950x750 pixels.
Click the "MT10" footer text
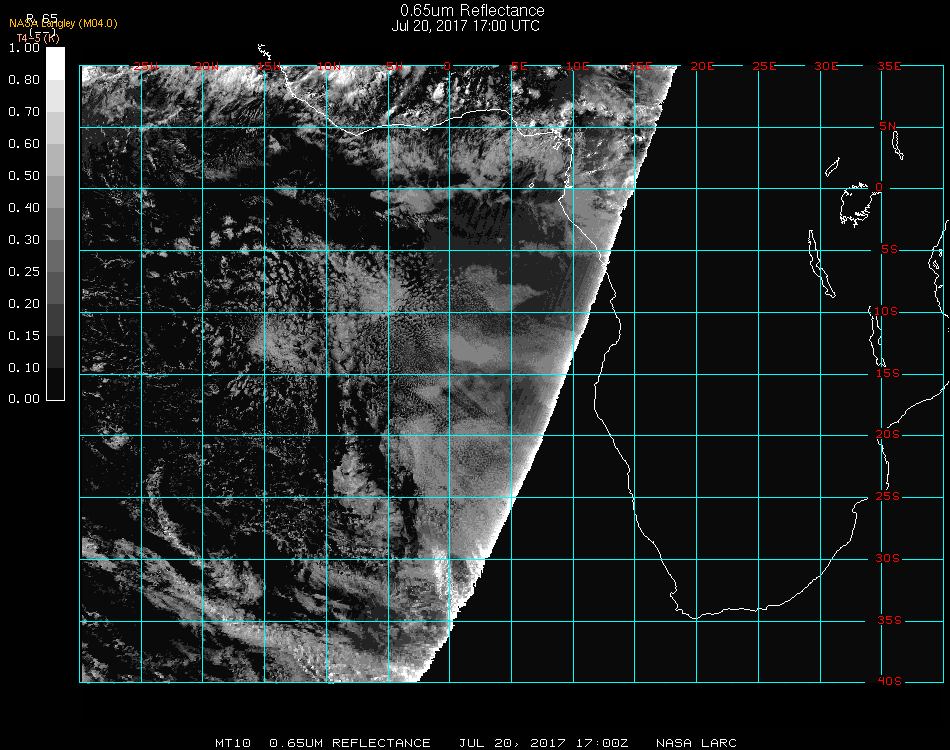point(233,743)
